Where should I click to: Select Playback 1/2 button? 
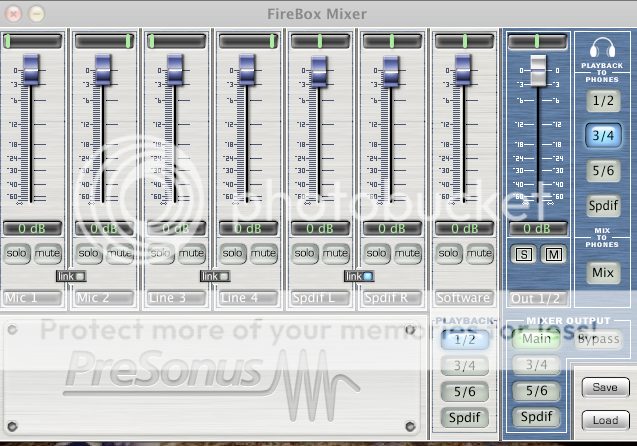coord(465,340)
